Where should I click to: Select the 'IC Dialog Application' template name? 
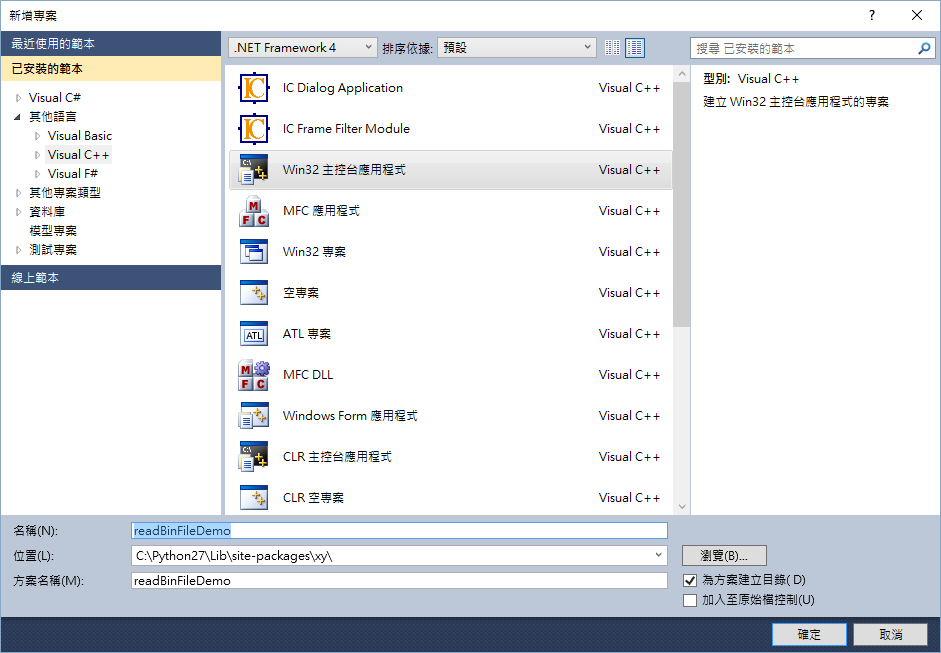click(343, 88)
